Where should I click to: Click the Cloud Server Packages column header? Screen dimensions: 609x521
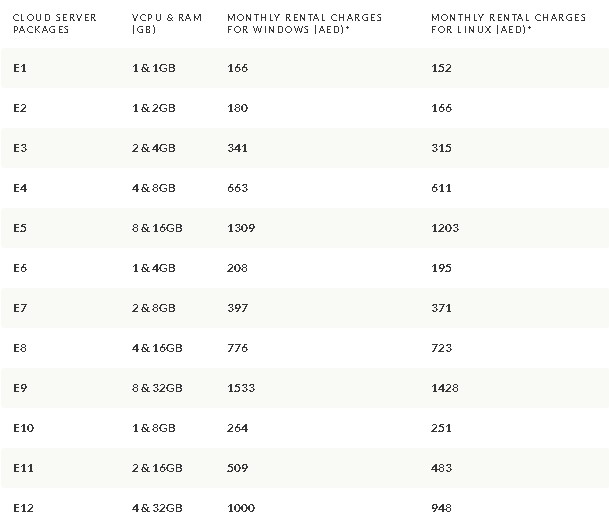coord(55,23)
